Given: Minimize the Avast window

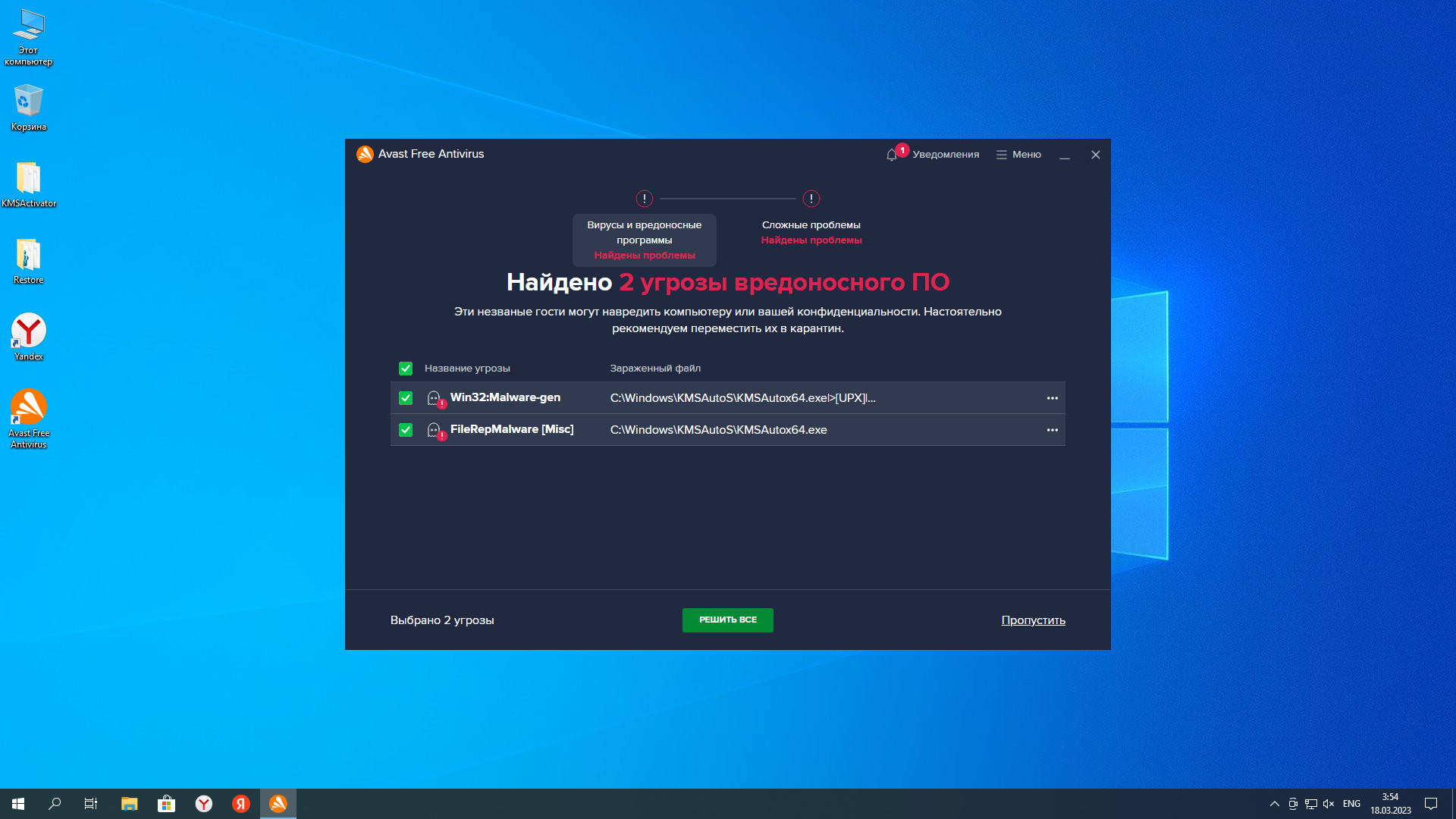Looking at the screenshot, I should coord(1065,155).
